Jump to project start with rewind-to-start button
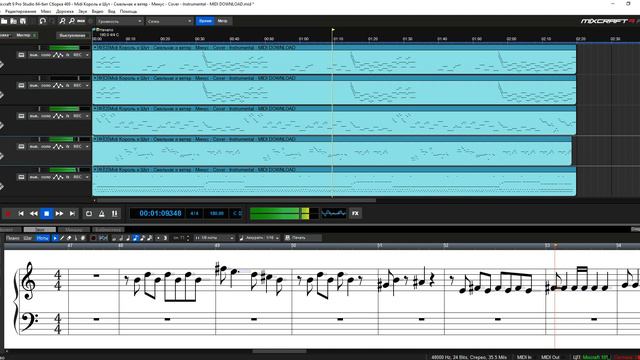The image size is (640, 360). tap(21, 213)
